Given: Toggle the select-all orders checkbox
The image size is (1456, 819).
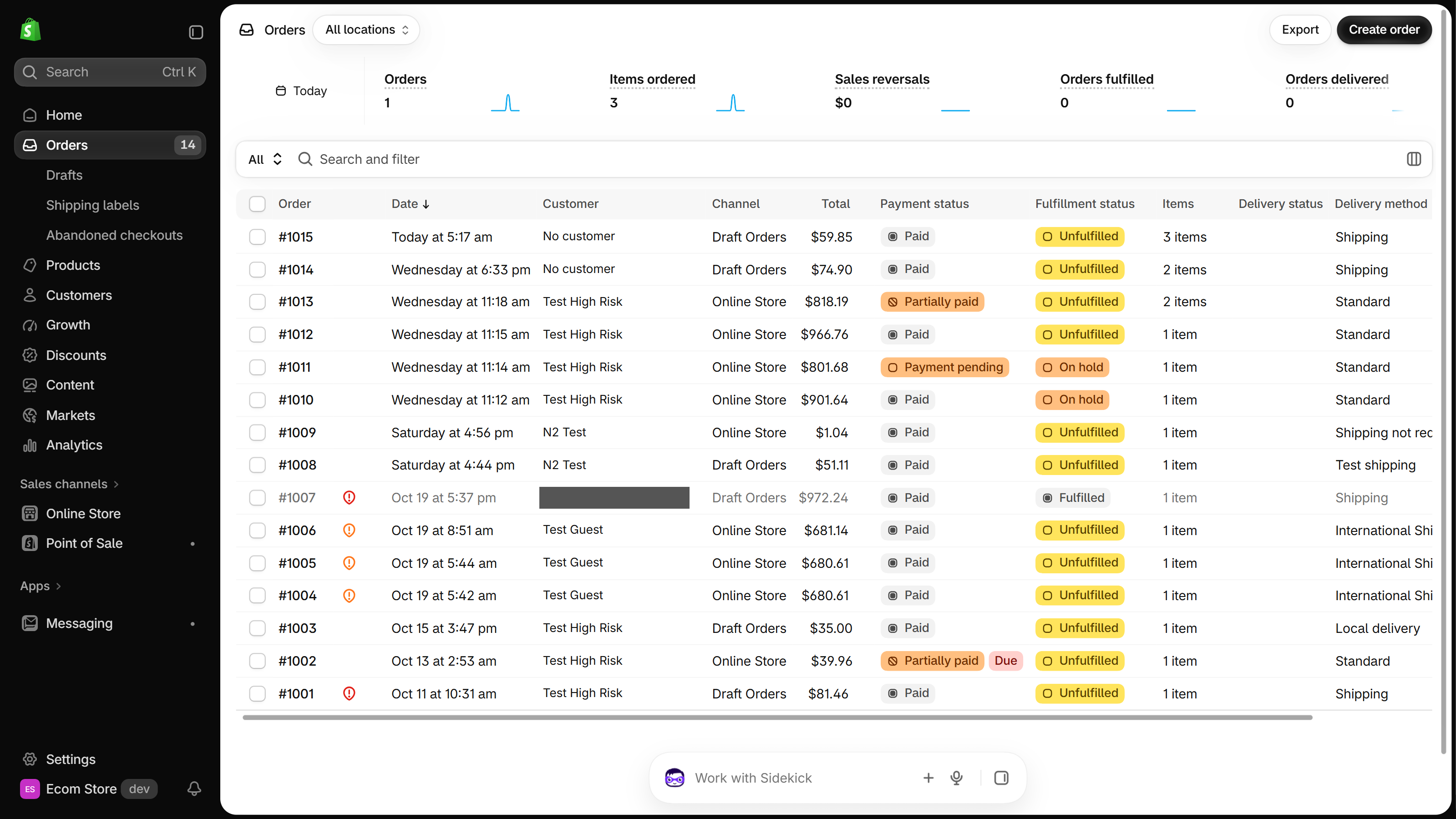Looking at the screenshot, I should 257,204.
